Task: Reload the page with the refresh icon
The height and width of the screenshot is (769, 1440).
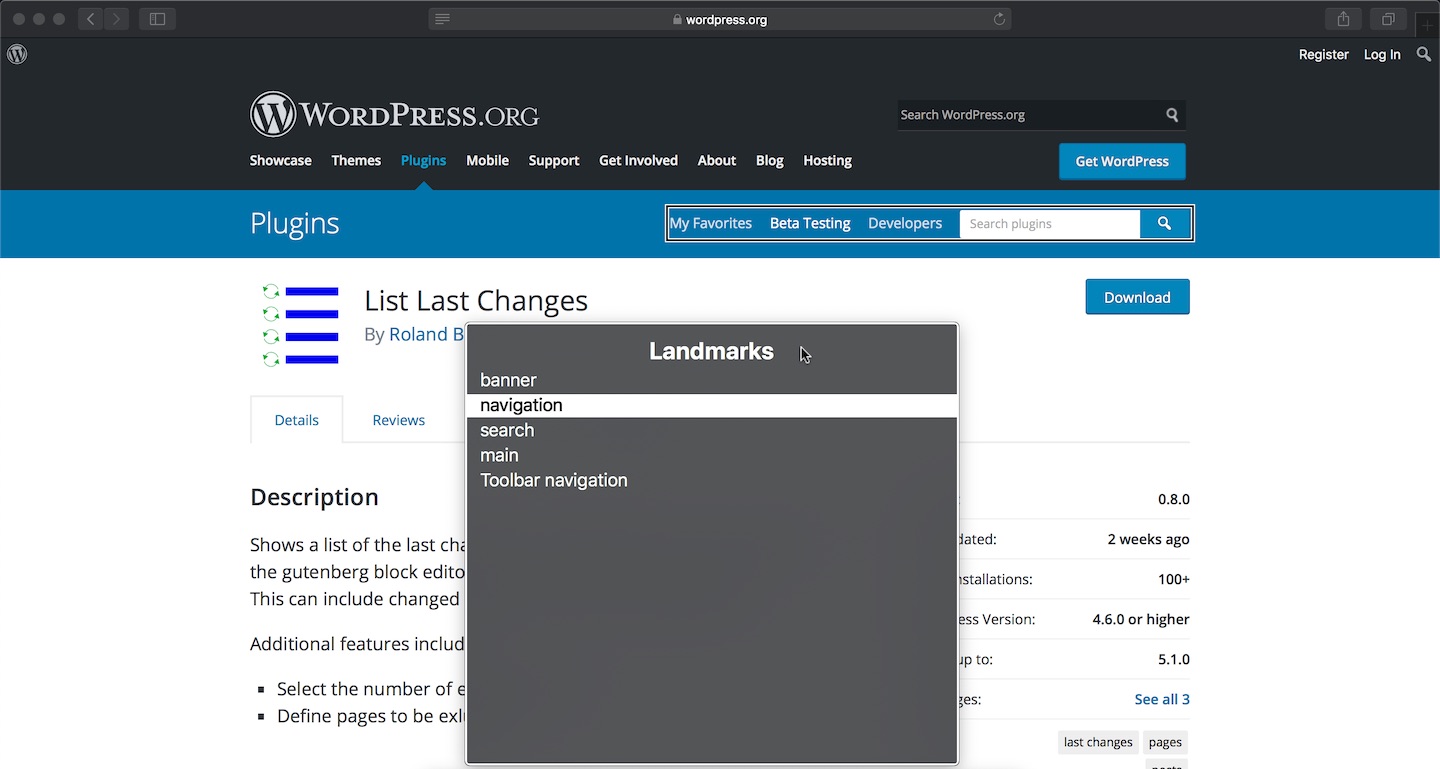Action: click(x=999, y=19)
